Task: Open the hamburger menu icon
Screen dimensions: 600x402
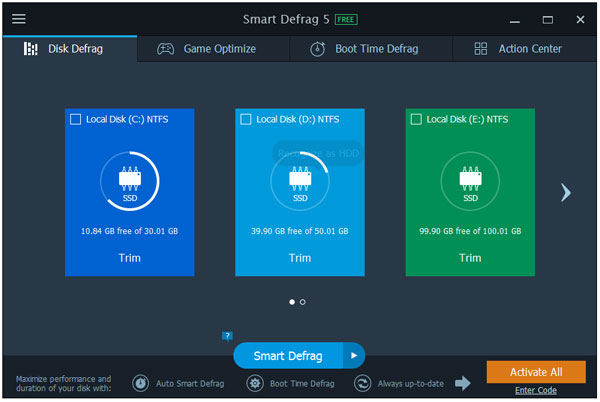Action: pyautogui.click(x=18, y=19)
